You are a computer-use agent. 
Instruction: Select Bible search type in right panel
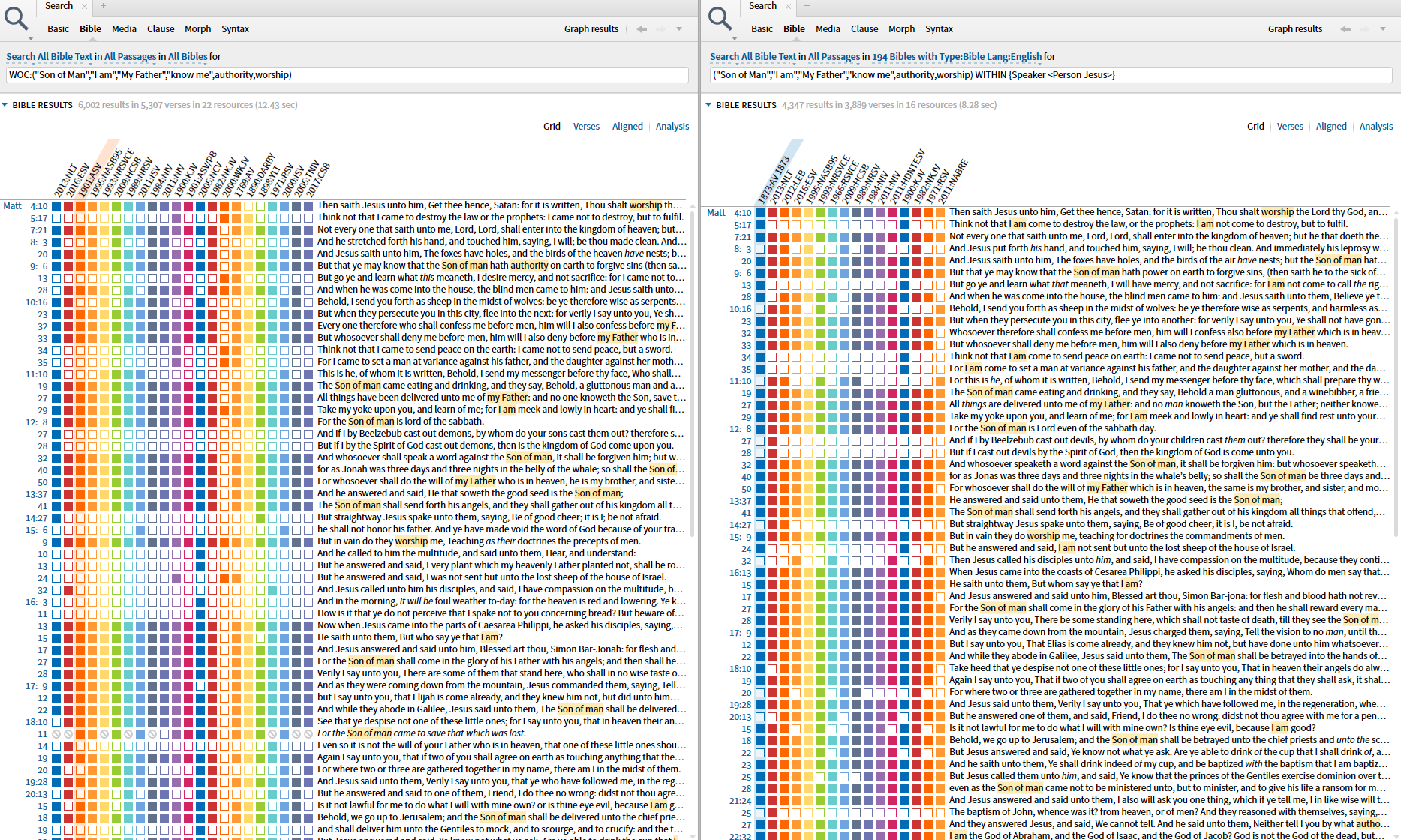[794, 29]
